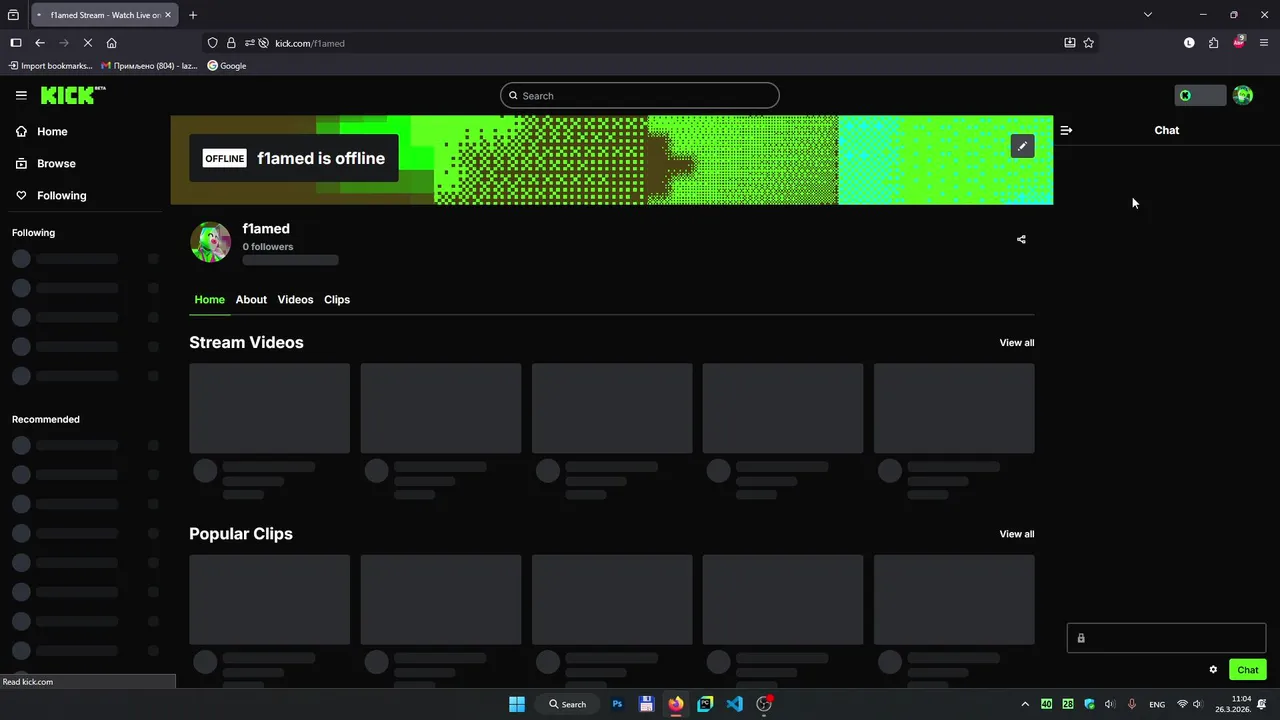The width and height of the screenshot is (1280, 720).
Task: Click the KICK logo
Action: [73, 95]
